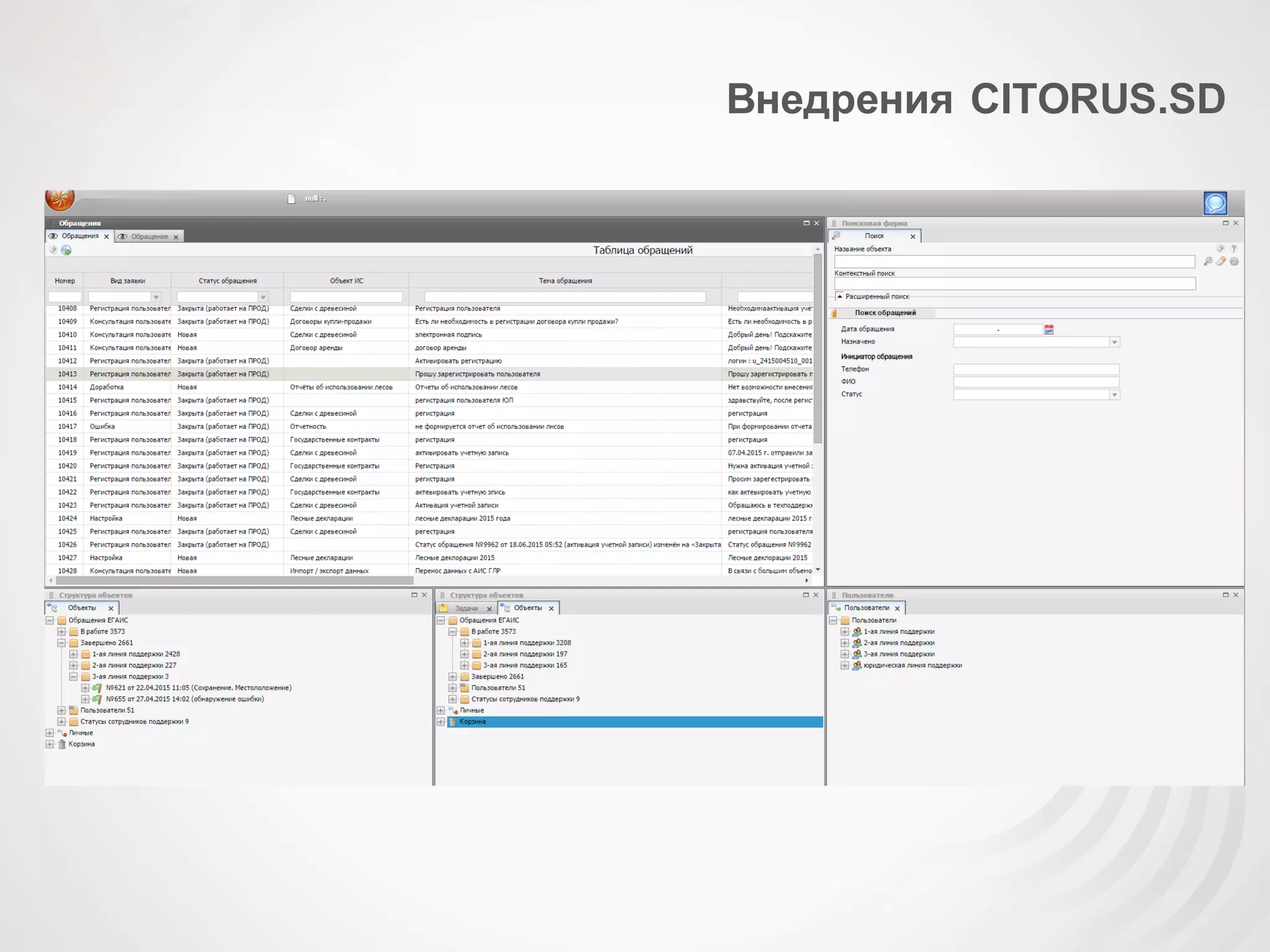Open the Статус dropdown in search form
This screenshot has width=1270, height=952.
[x=1114, y=395]
